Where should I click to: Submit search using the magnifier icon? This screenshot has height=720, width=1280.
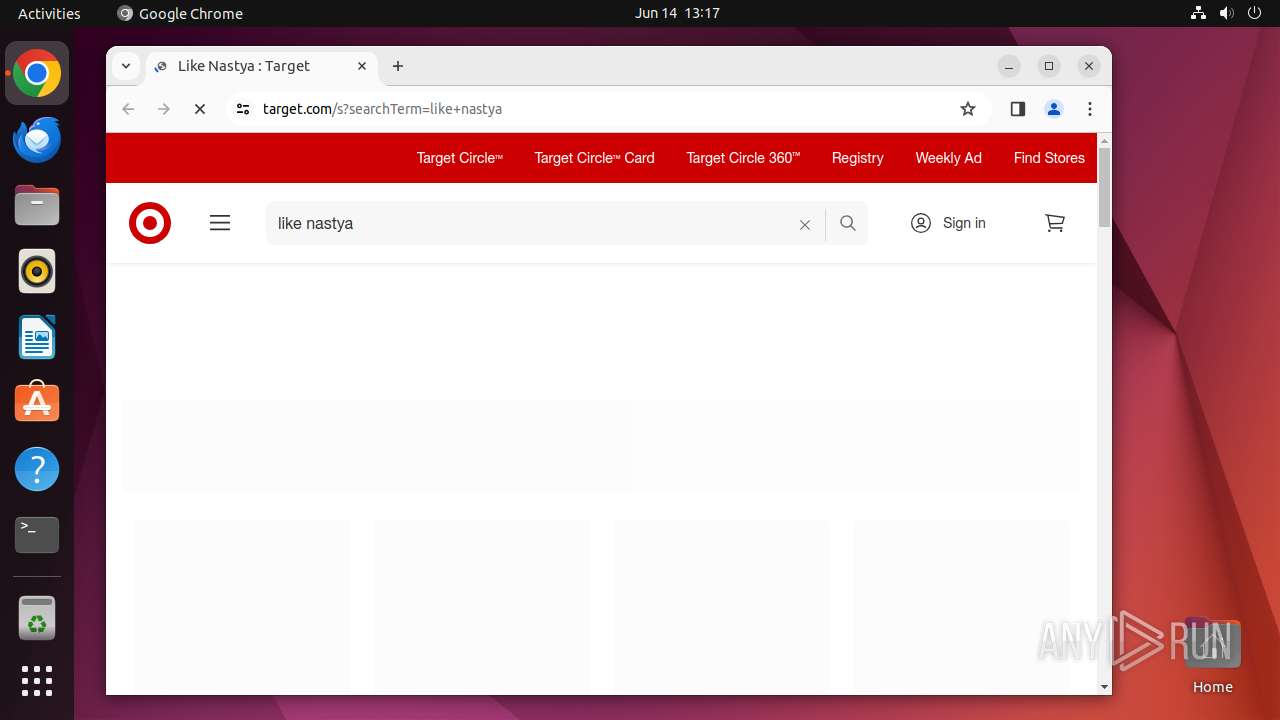pyautogui.click(x=848, y=223)
